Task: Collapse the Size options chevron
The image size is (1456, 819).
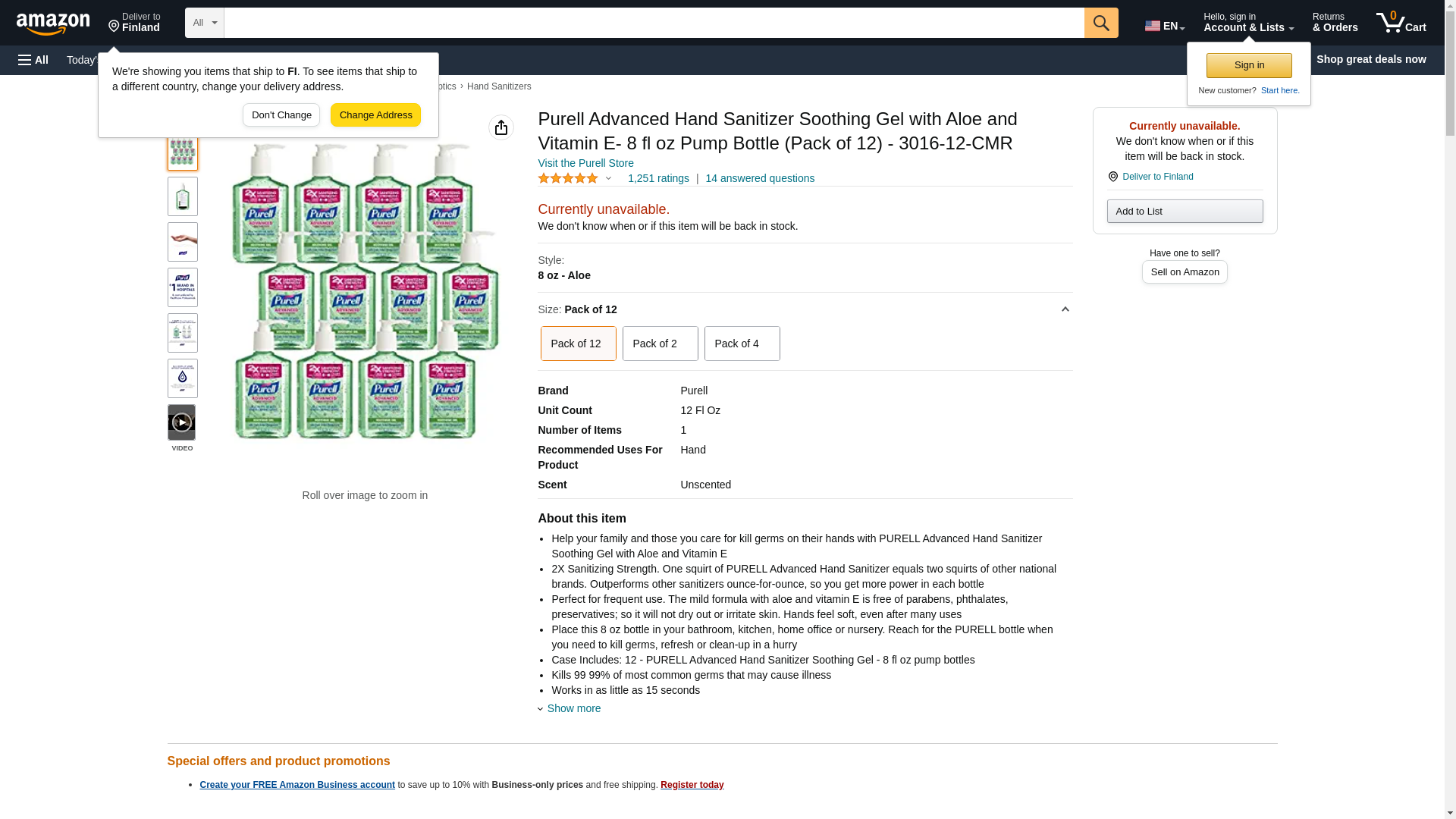Action: click(1065, 309)
